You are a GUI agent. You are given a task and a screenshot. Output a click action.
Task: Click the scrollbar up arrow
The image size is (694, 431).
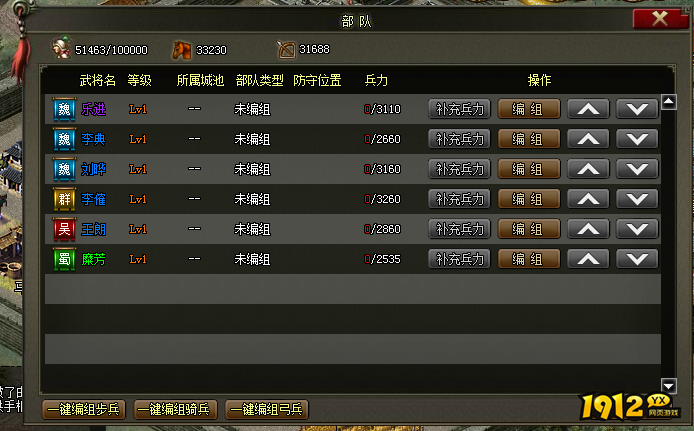pyautogui.click(x=668, y=102)
